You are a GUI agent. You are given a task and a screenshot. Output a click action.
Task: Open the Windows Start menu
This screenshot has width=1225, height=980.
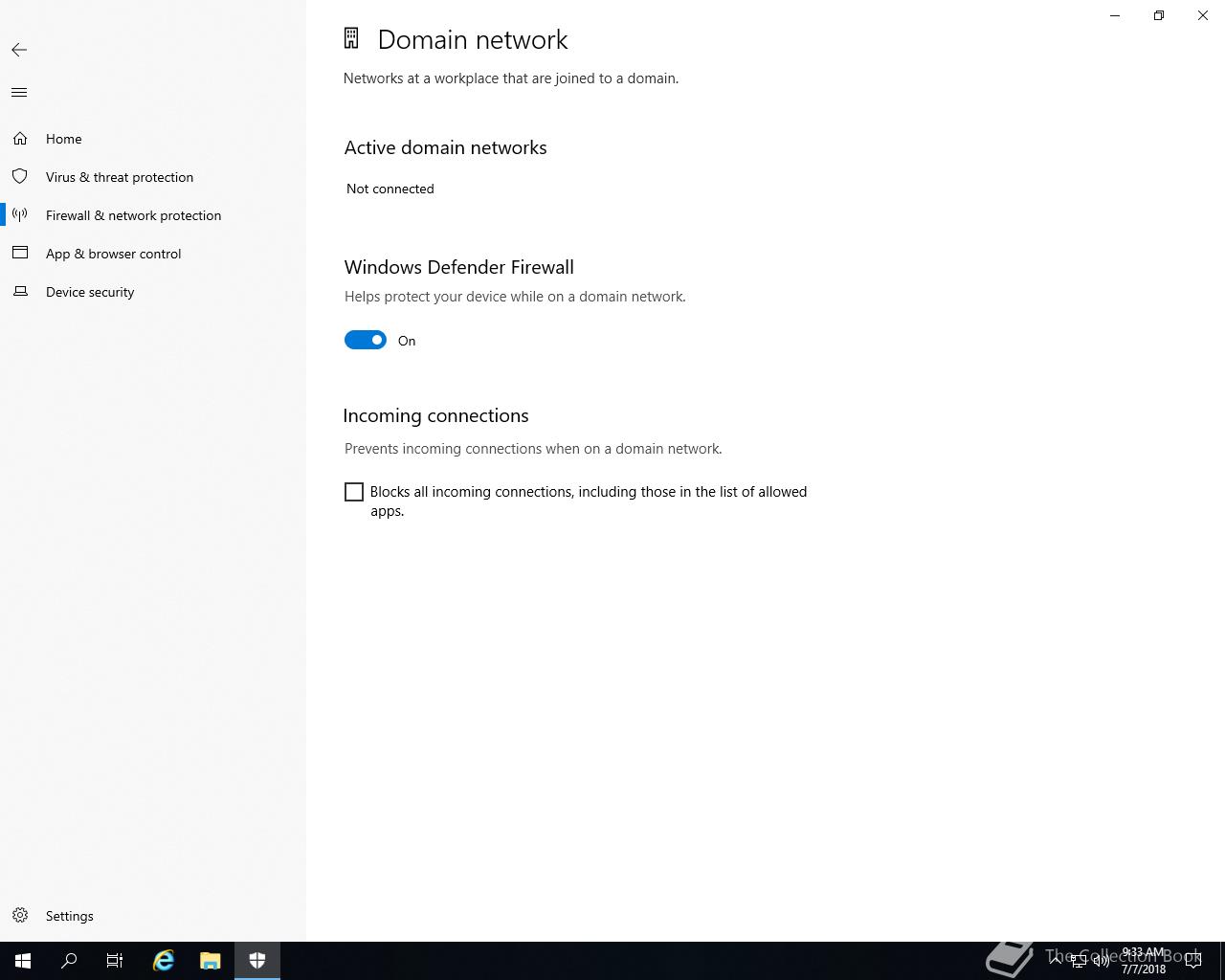23,961
